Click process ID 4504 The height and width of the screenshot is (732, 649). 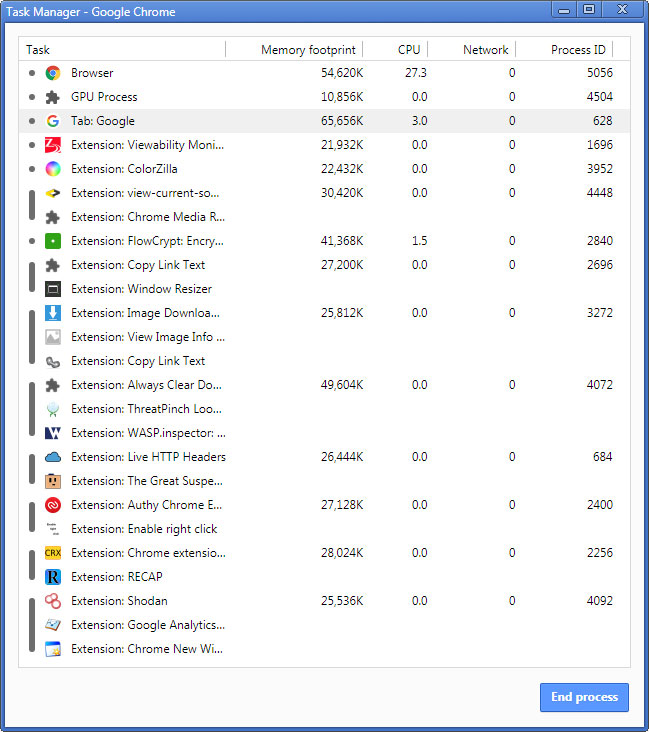point(600,97)
